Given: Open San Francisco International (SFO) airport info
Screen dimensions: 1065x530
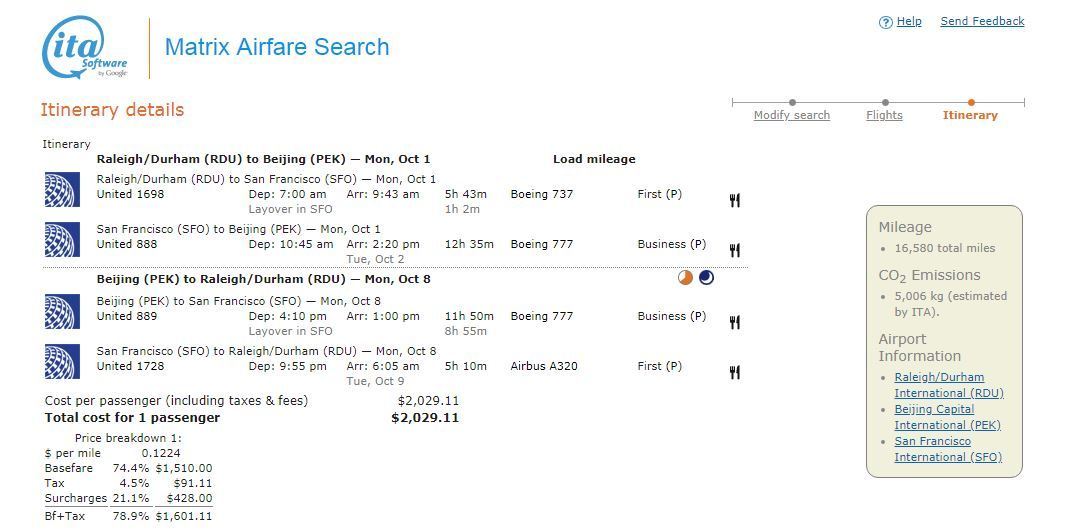Looking at the screenshot, I should click(948, 449).
